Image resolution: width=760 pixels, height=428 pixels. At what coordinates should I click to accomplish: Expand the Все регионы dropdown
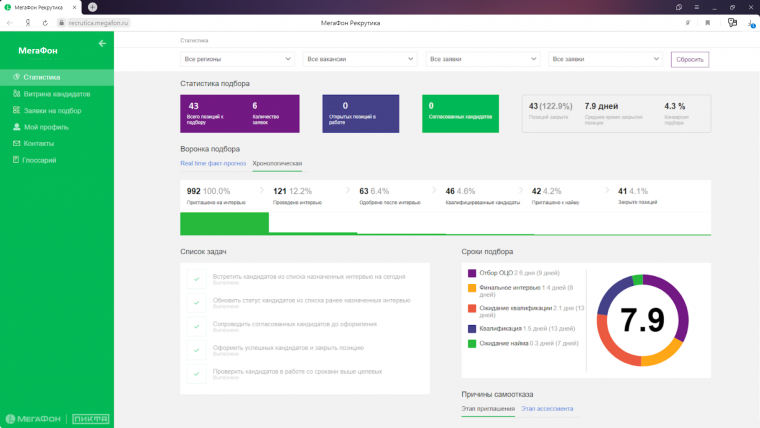(238, 60)
